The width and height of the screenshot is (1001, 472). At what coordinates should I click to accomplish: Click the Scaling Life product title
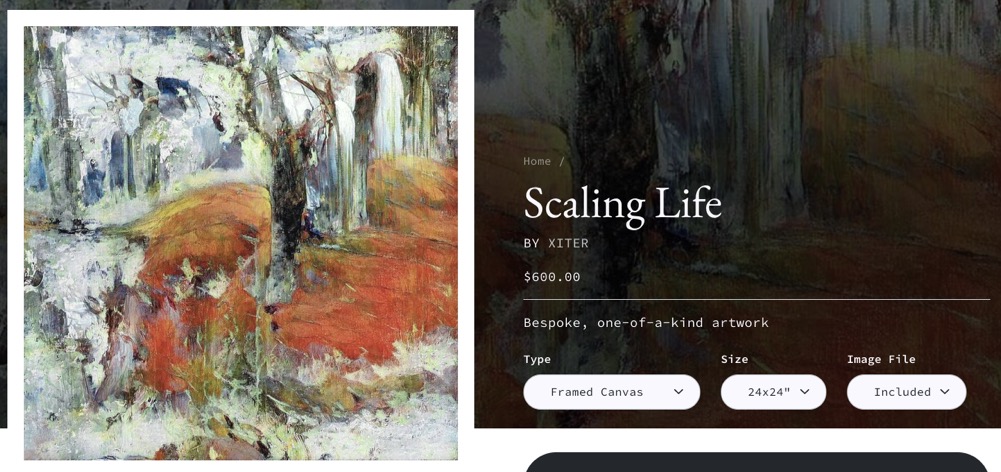coord(622,203)
